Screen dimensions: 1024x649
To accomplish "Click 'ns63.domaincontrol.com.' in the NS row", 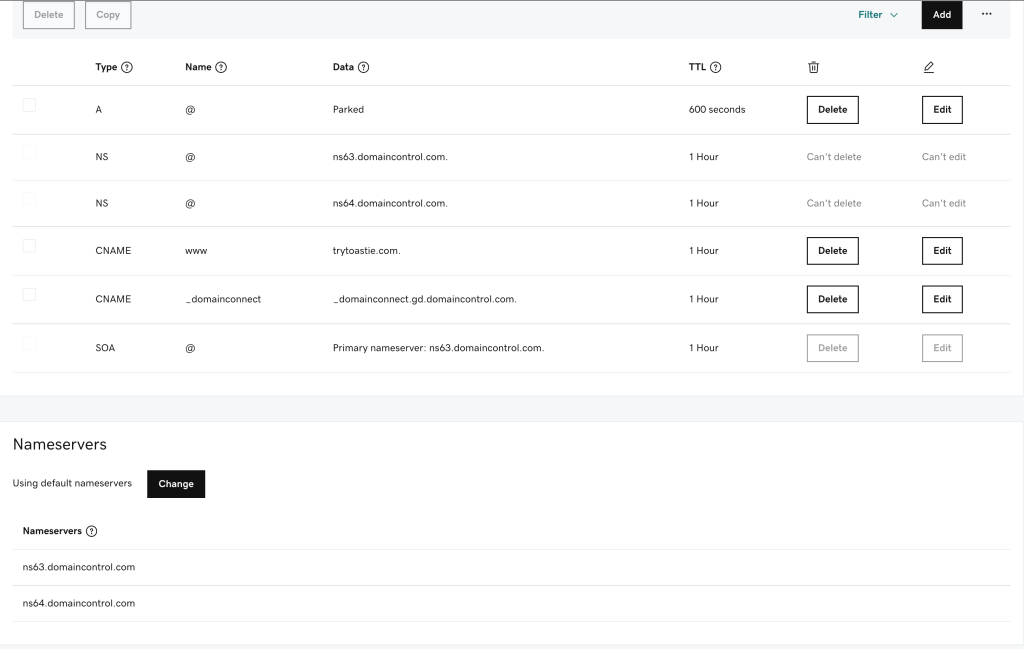I will pyautogui.click(x=390, y=157).
